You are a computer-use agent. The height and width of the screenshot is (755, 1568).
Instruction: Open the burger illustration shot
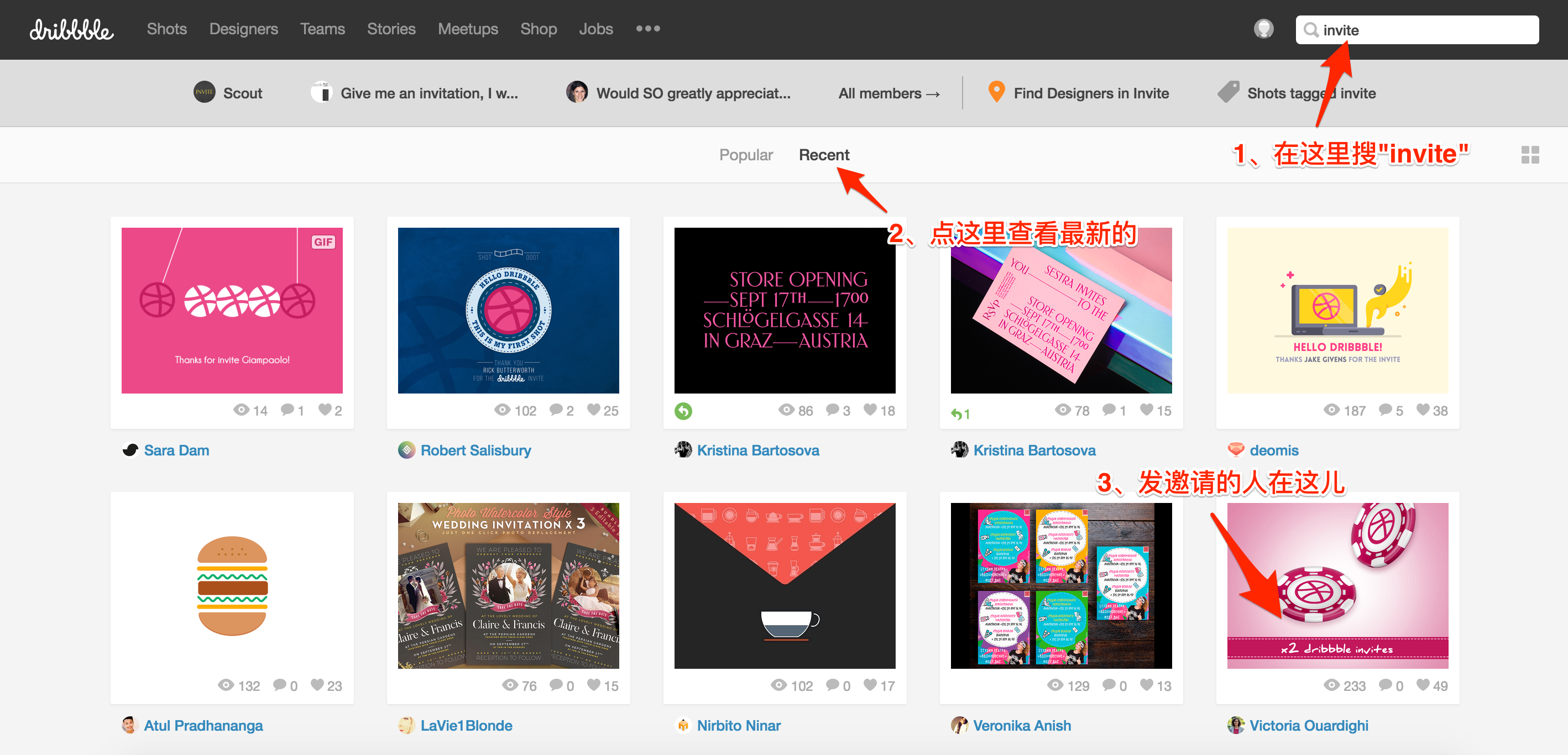[232, 585]
